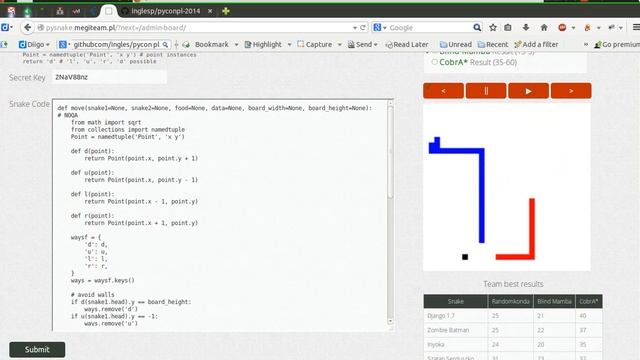The image size is (640, 360).
Task: Play the snake replay
Action: click(x=528, y=91)
